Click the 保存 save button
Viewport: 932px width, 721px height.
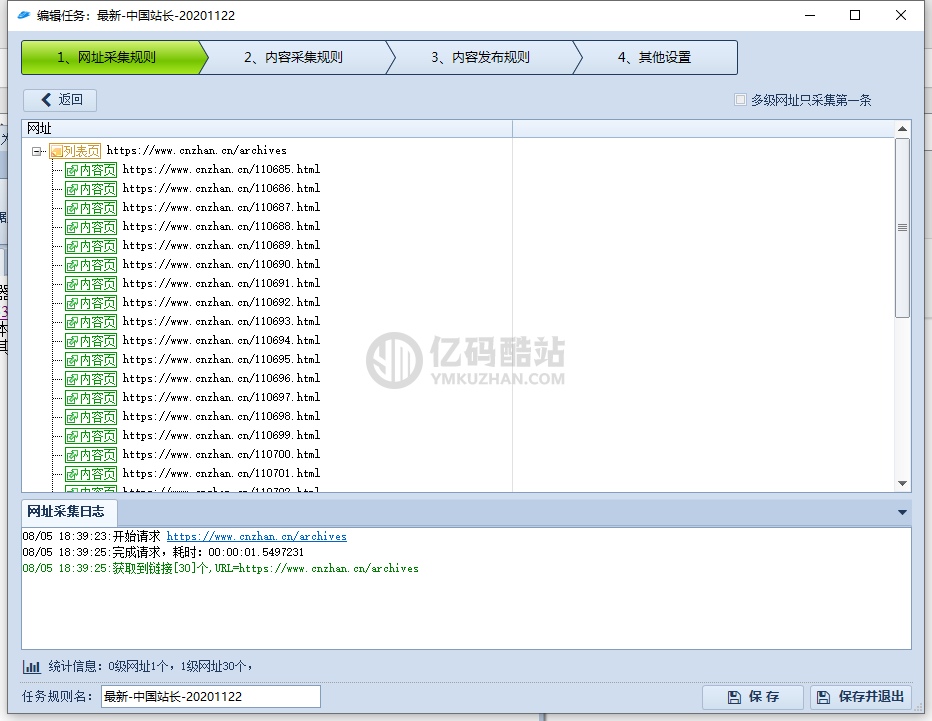[752, 697]
